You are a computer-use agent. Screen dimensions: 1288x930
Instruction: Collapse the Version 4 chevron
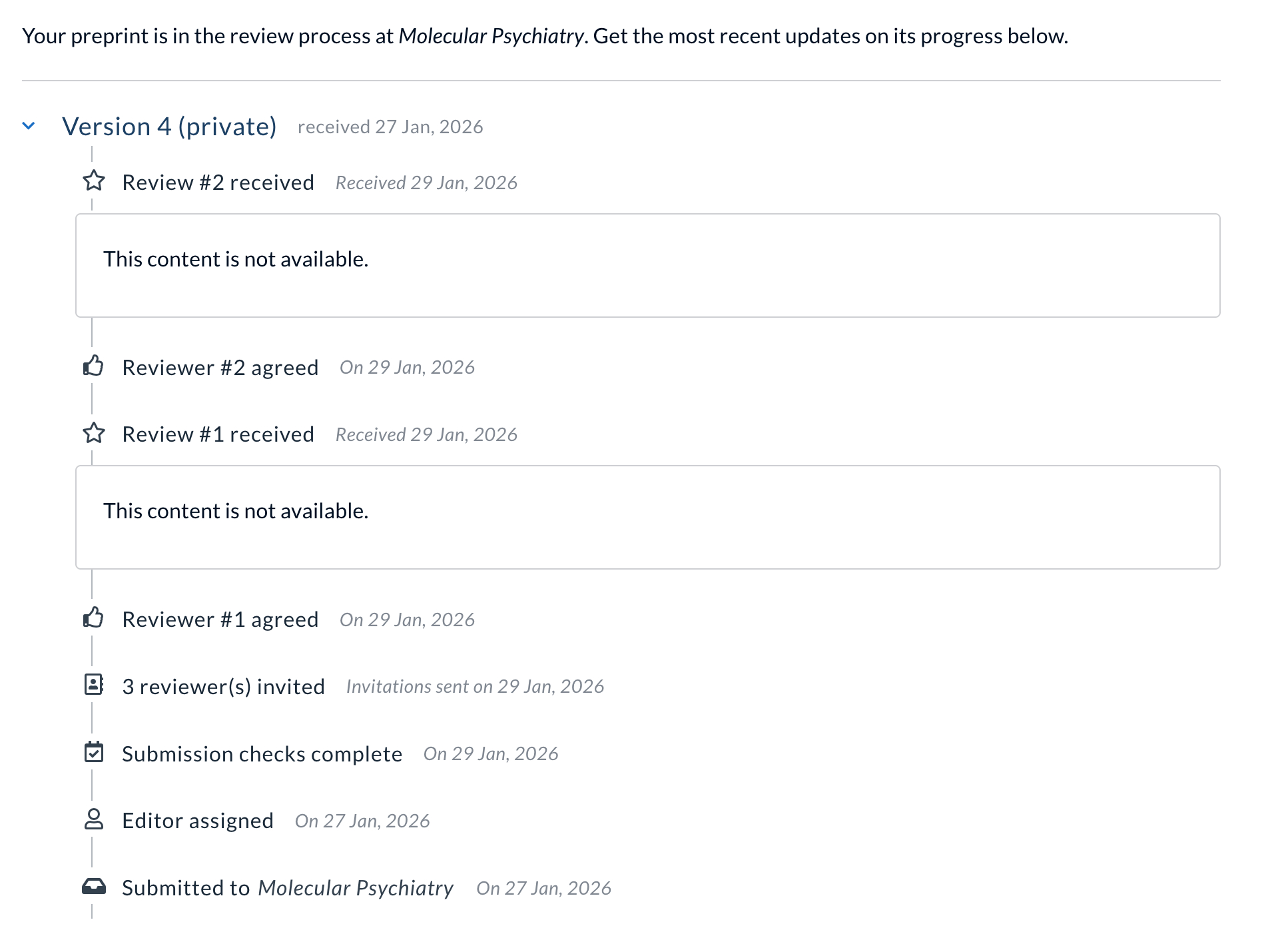(29, 125)
